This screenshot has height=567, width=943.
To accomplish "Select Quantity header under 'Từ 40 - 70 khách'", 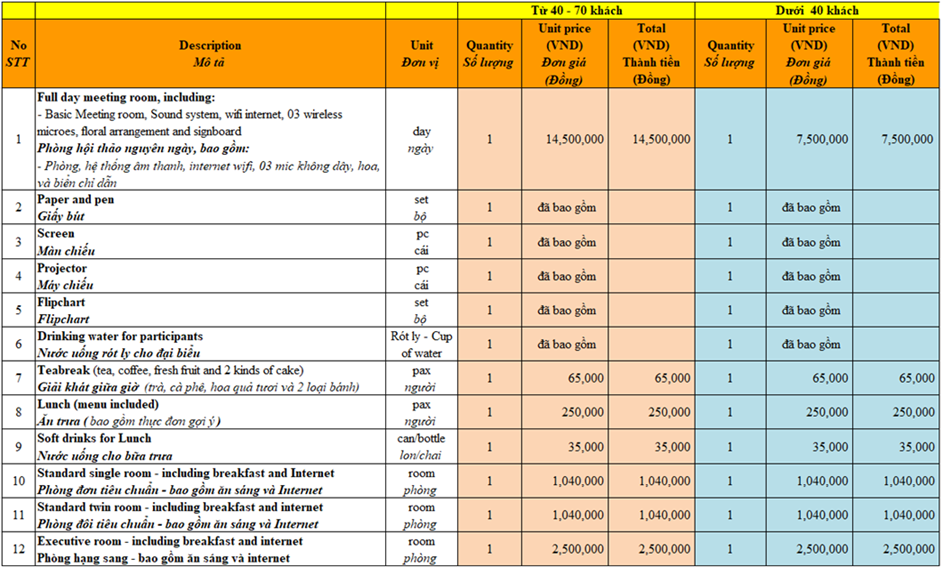I will coord(490,54).
